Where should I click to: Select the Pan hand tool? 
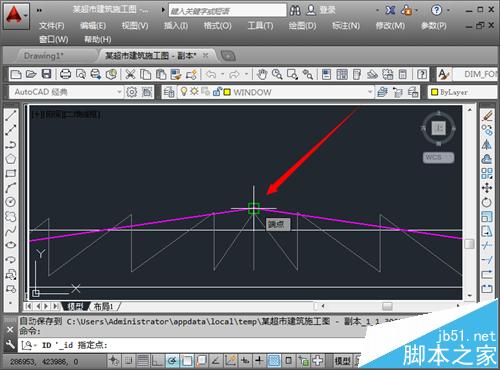click(x=262, y=74)
